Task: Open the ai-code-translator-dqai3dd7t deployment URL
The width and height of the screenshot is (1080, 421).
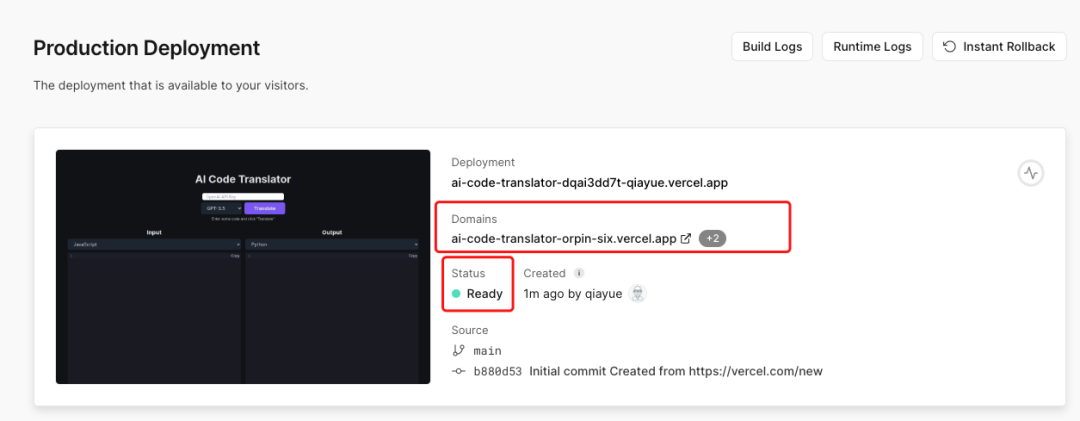Action: point(589,183)
